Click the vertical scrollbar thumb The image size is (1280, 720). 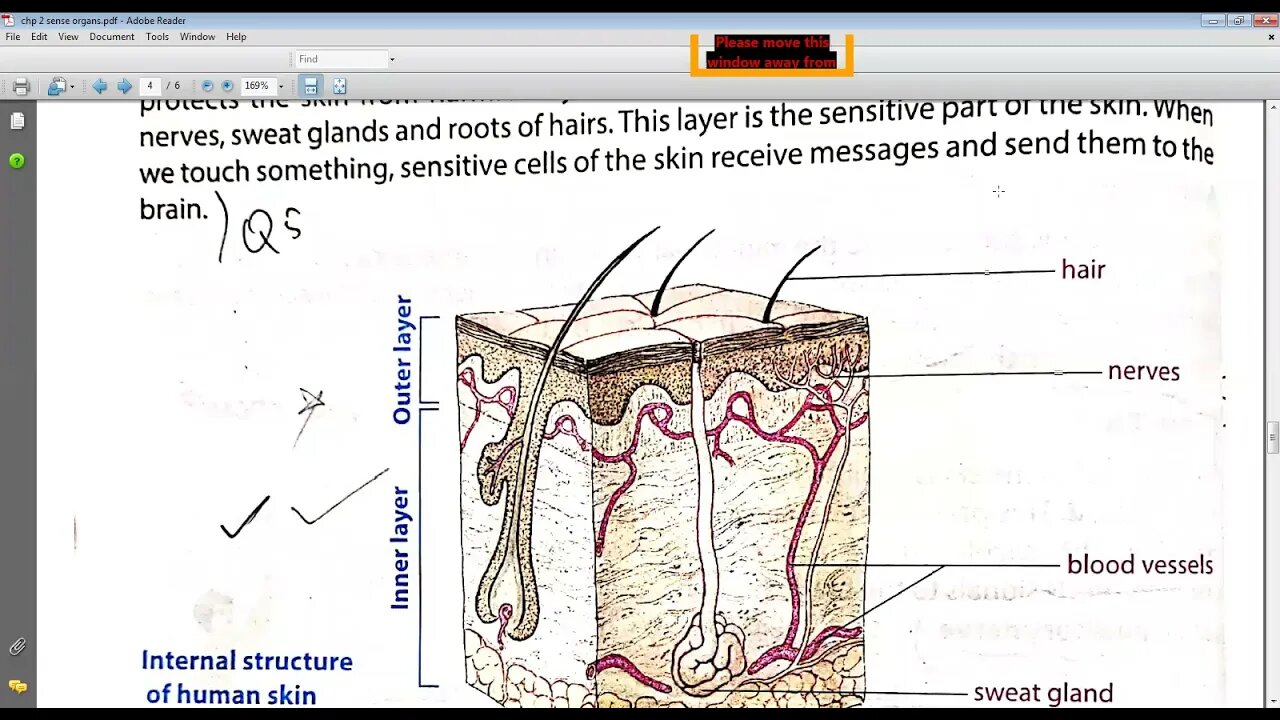click(1273, 437)
